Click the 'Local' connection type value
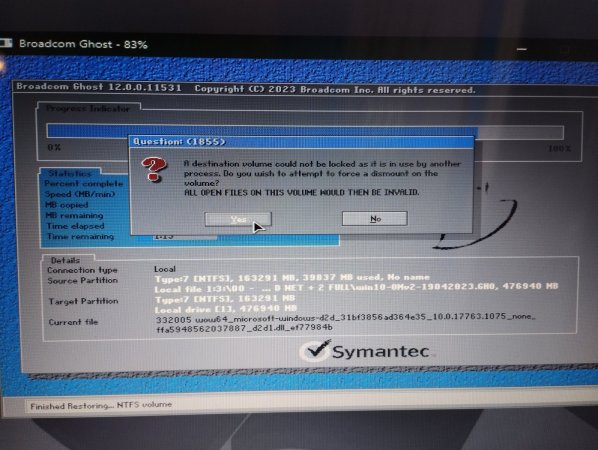This screenshot has height=450, width=598. [165, 269]
